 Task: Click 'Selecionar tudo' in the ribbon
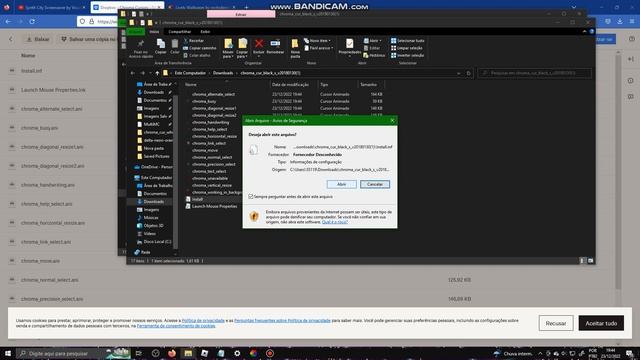(x=407, y=41)
